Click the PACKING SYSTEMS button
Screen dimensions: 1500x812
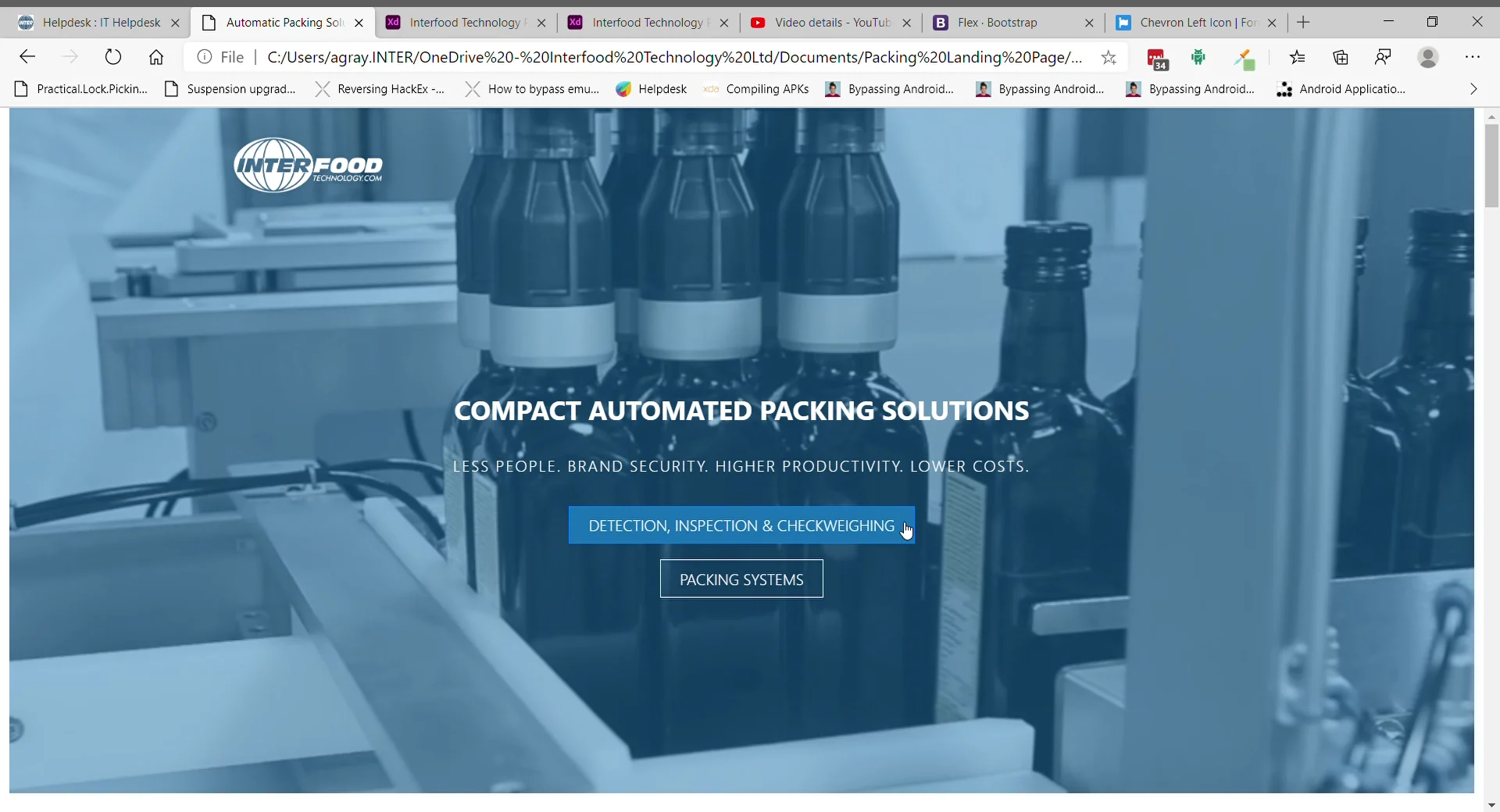point(741,579)
